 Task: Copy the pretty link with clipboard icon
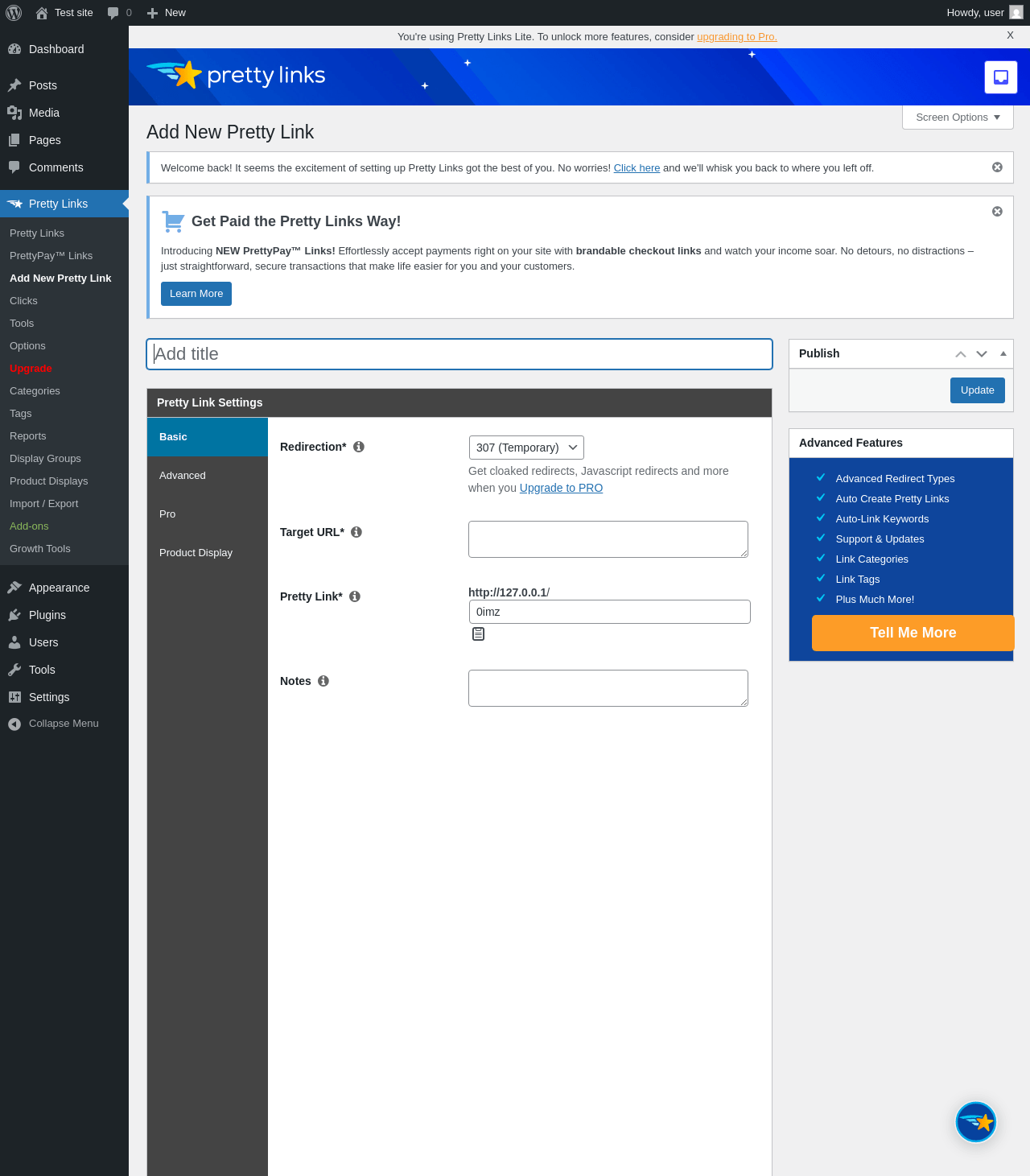point(478,634)
